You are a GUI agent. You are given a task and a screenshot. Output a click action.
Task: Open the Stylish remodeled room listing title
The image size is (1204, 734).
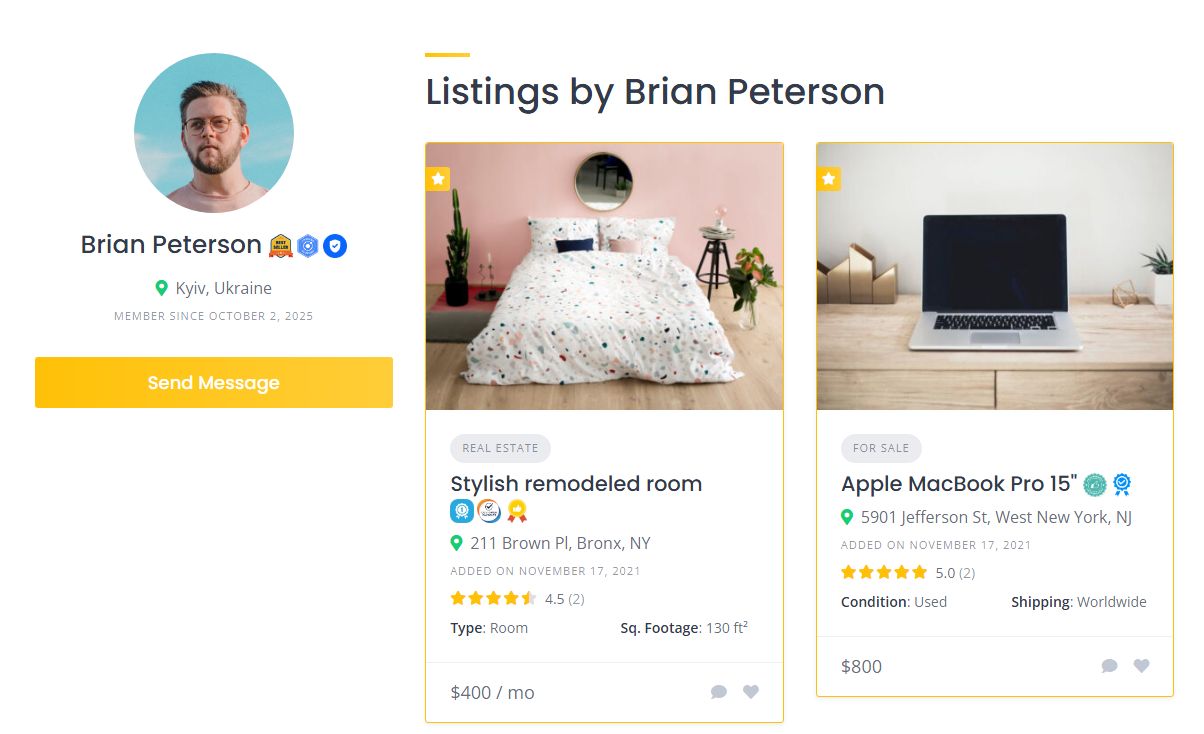[576, 484]
